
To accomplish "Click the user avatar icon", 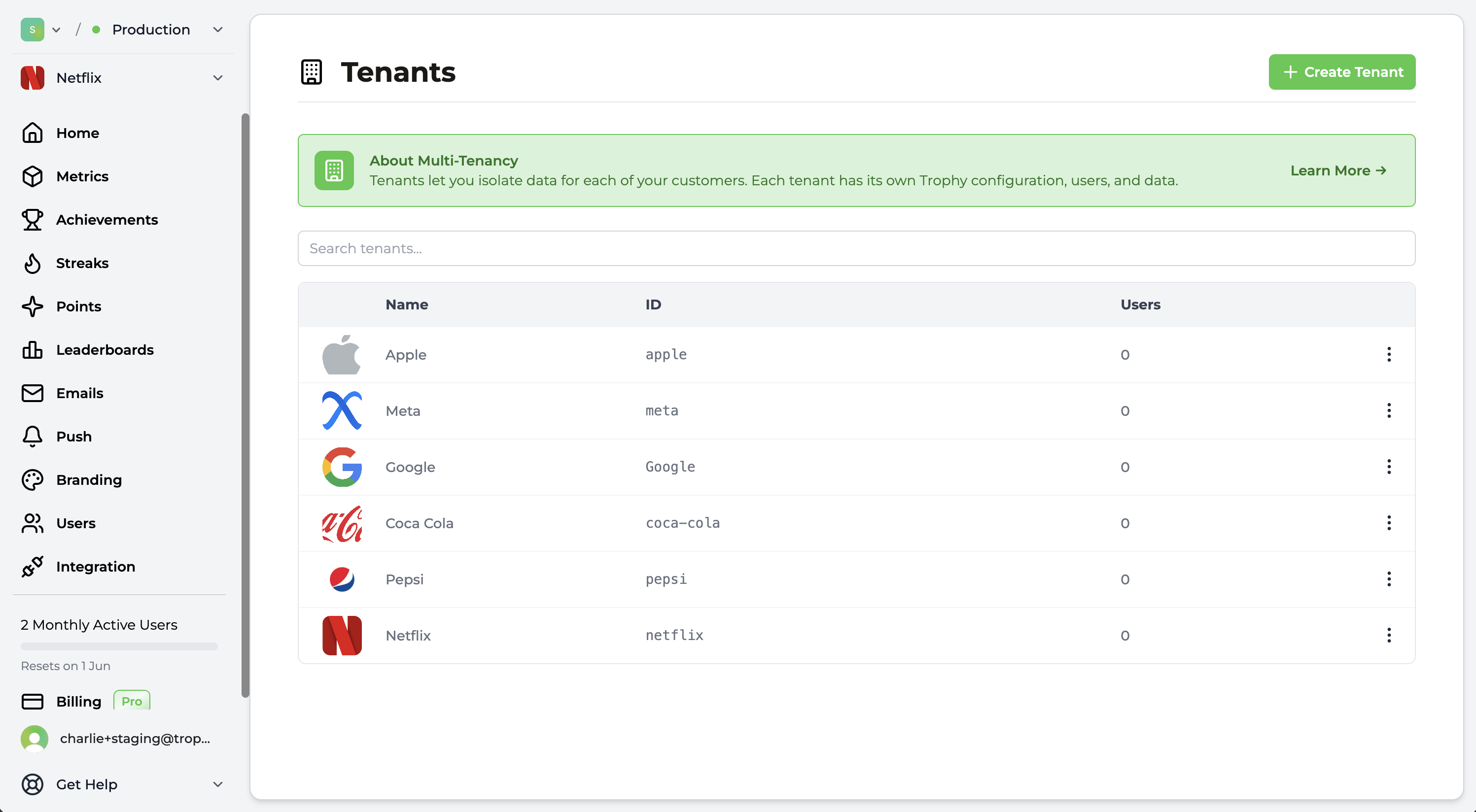I will [x=35, y=739].
